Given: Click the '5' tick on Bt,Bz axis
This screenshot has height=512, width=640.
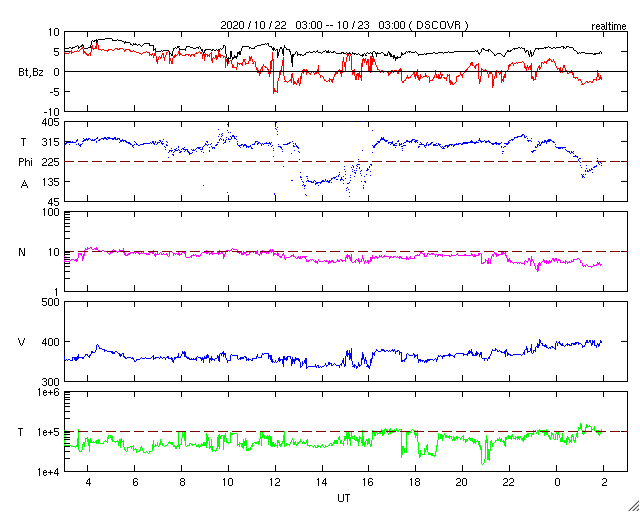Looking at the screenshot, I should (x=57, y=52).
